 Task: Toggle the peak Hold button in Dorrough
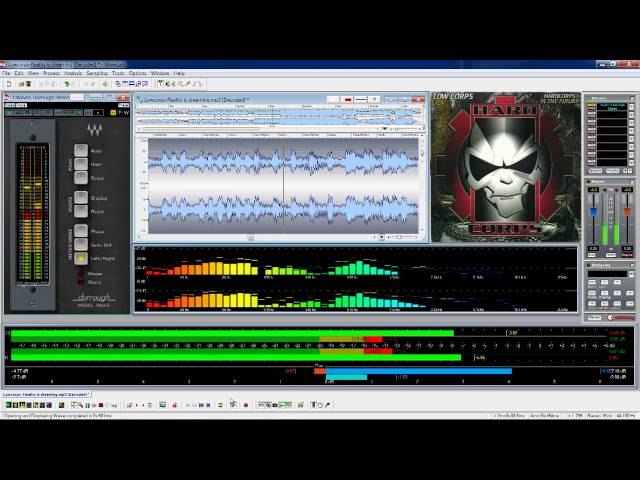click(x=81, y=164)
